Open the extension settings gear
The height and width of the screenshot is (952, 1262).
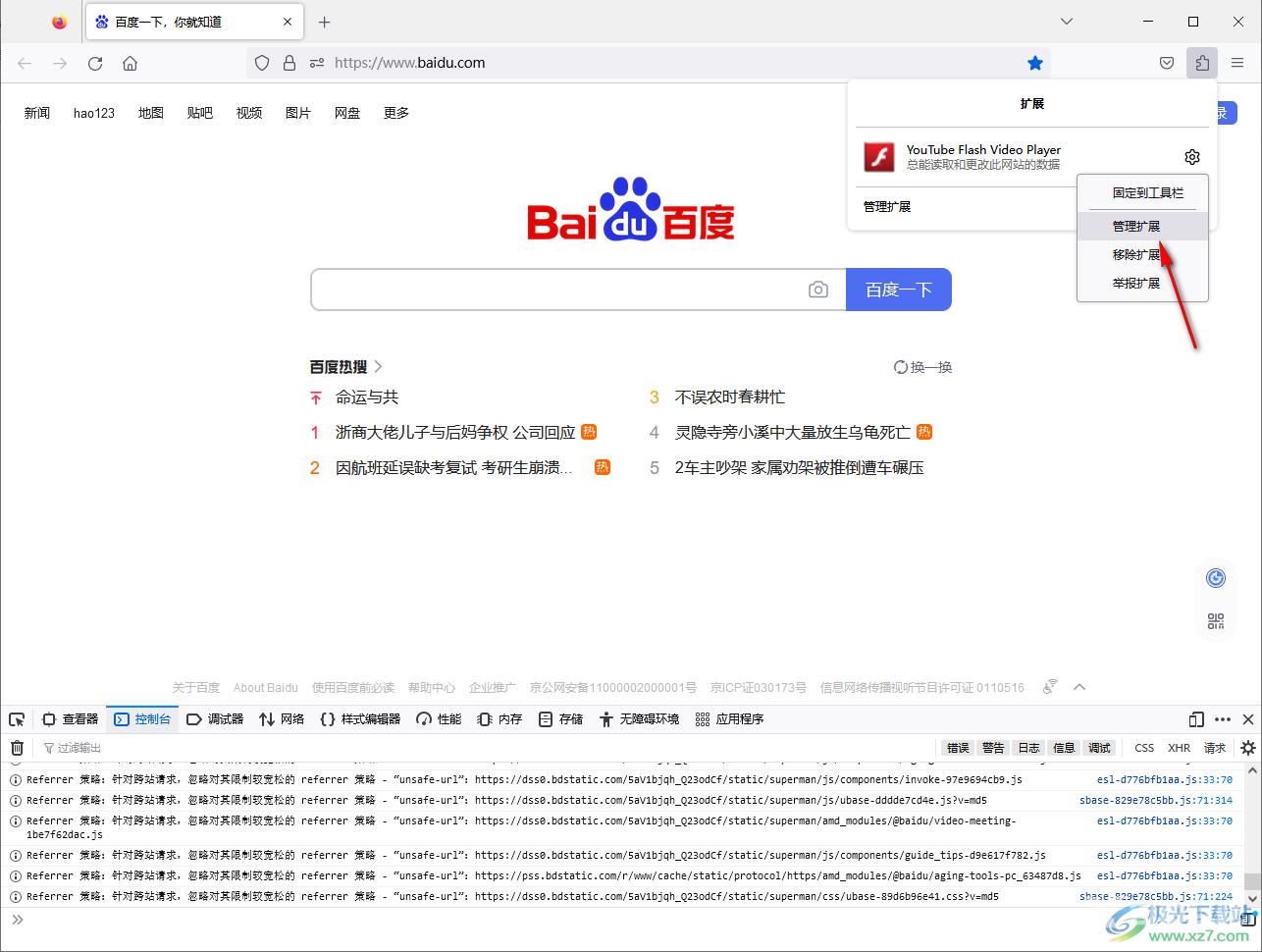pos(1192,157)
